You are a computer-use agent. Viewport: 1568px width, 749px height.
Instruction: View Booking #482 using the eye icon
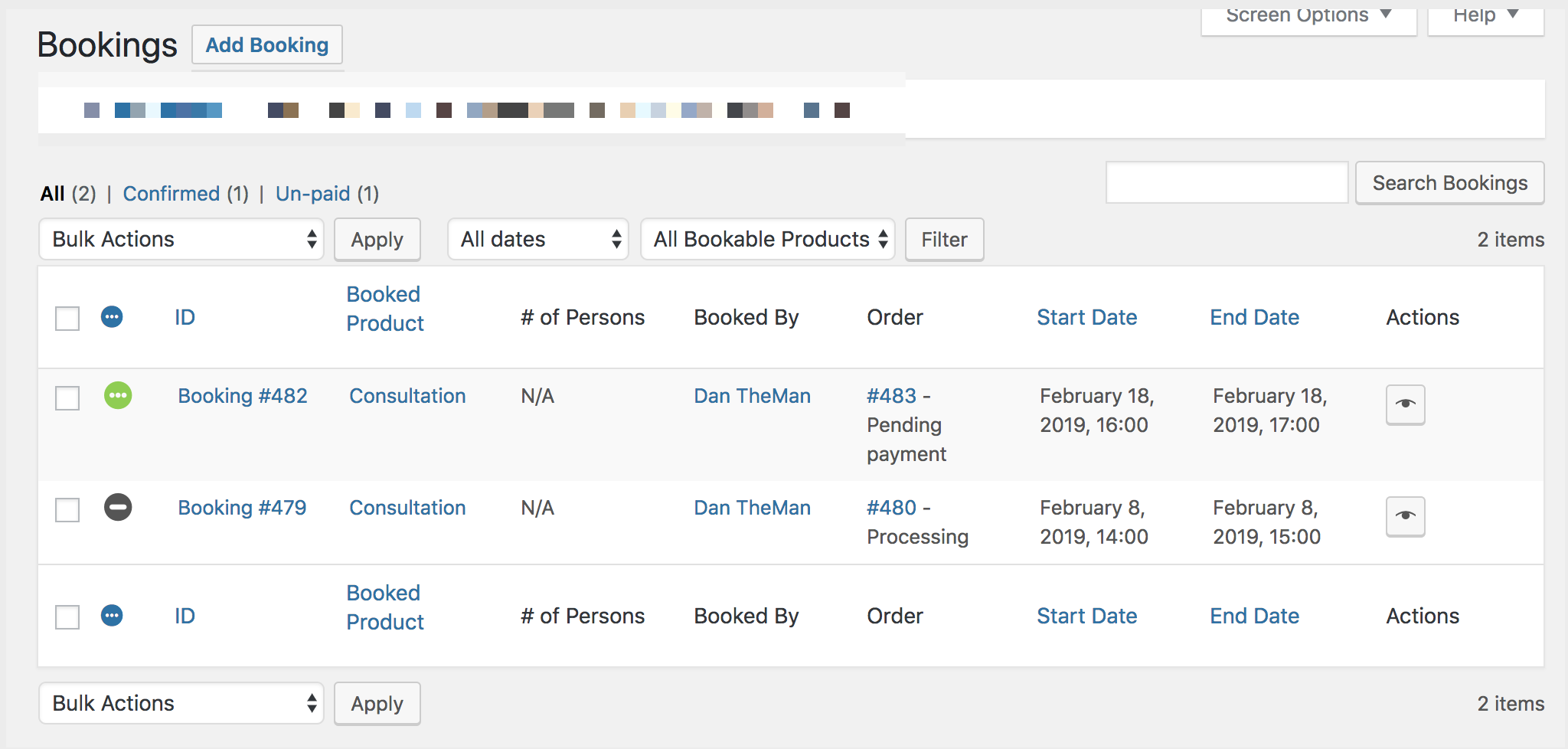point(1405,404)
